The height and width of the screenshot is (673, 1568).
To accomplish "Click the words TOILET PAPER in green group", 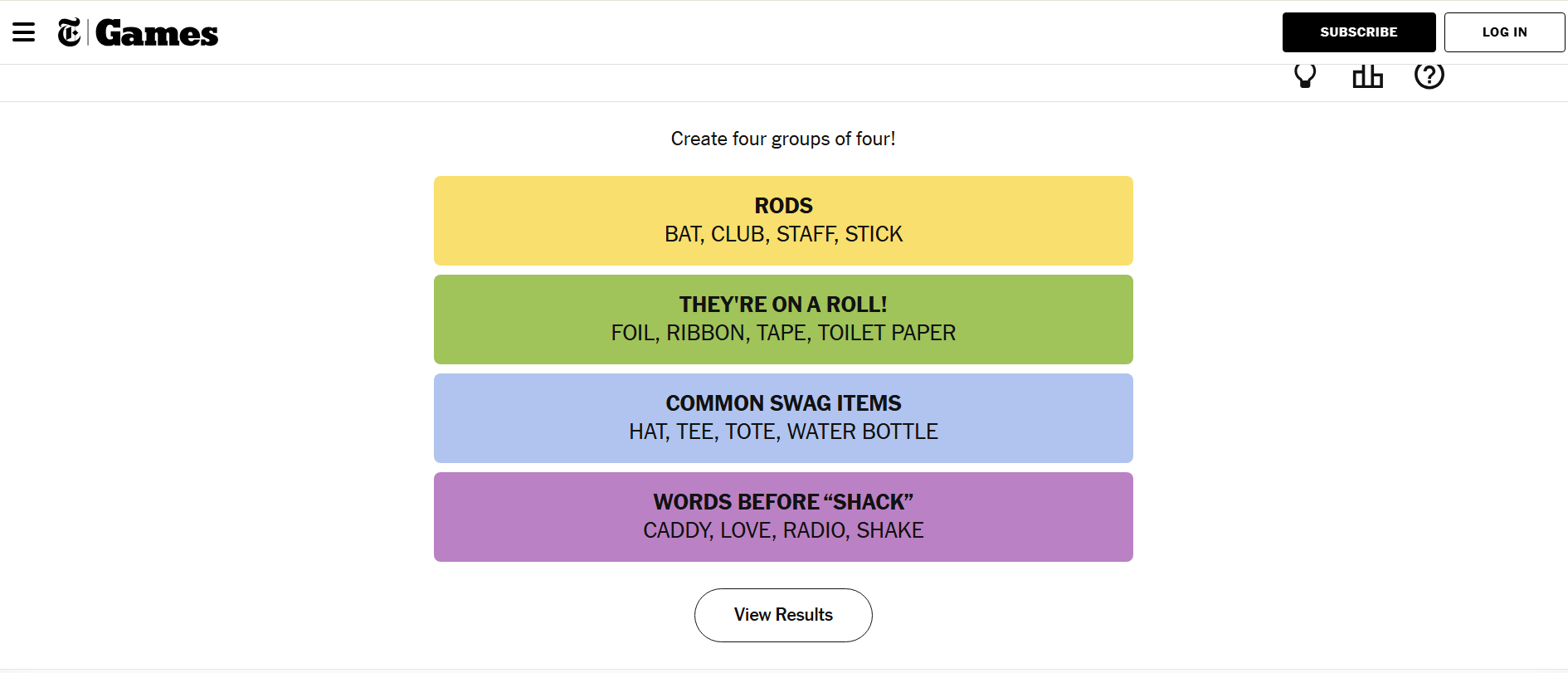I will tap(886, 334).
